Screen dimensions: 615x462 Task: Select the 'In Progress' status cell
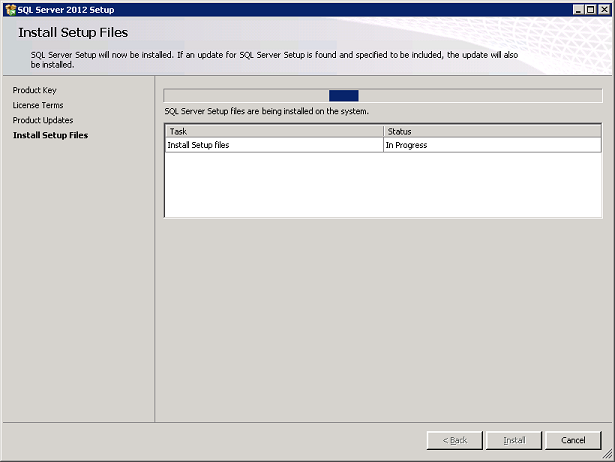click(492, 145)
